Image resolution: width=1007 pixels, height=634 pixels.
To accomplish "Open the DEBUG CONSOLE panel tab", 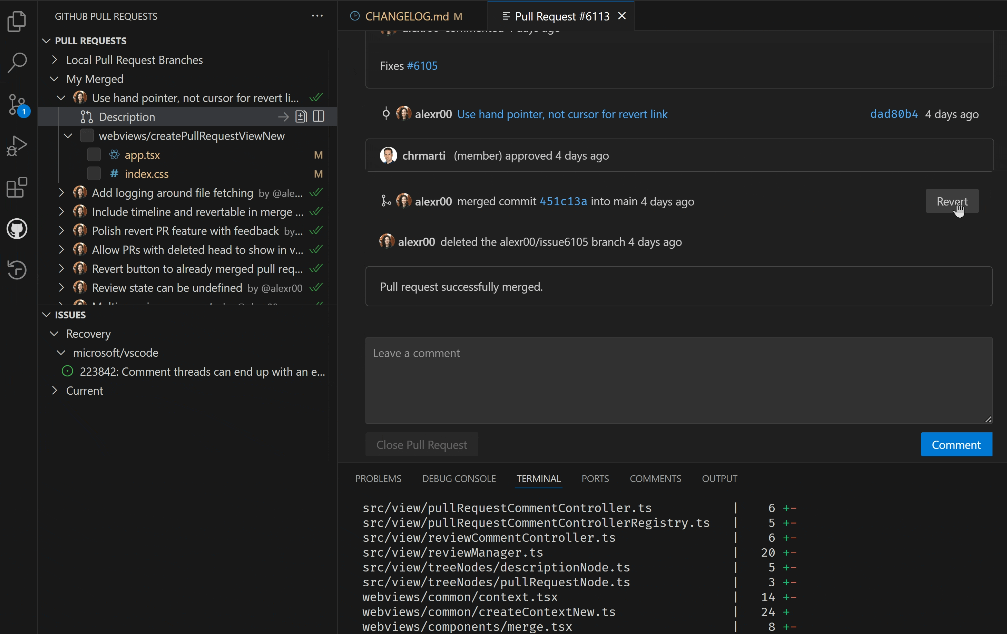I will 459,479.
